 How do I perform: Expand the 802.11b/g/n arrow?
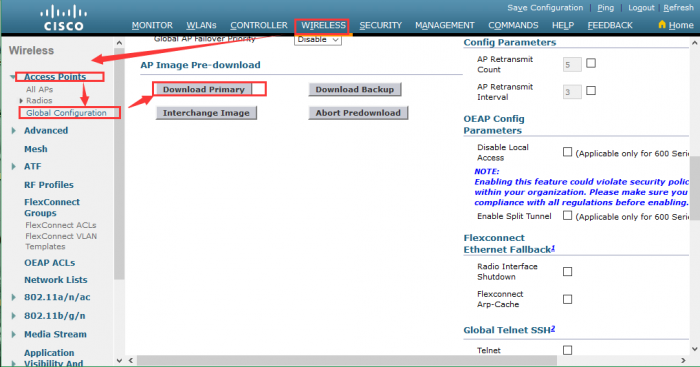click(13, 316)
